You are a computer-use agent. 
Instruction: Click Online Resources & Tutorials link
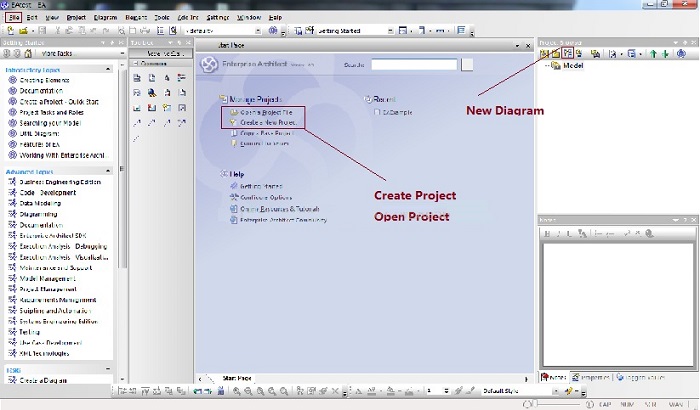point(279,209)
